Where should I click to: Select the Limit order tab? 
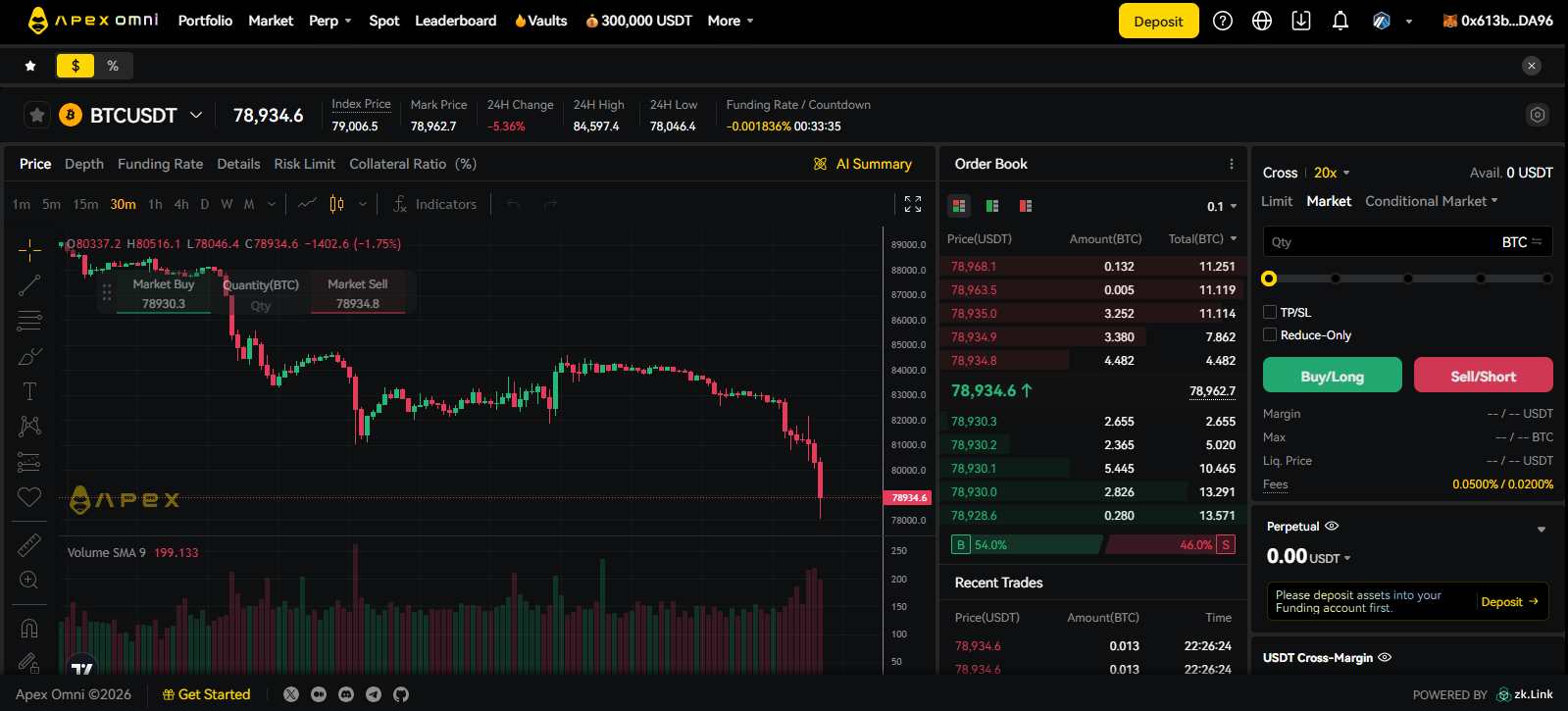[1276, 201]
